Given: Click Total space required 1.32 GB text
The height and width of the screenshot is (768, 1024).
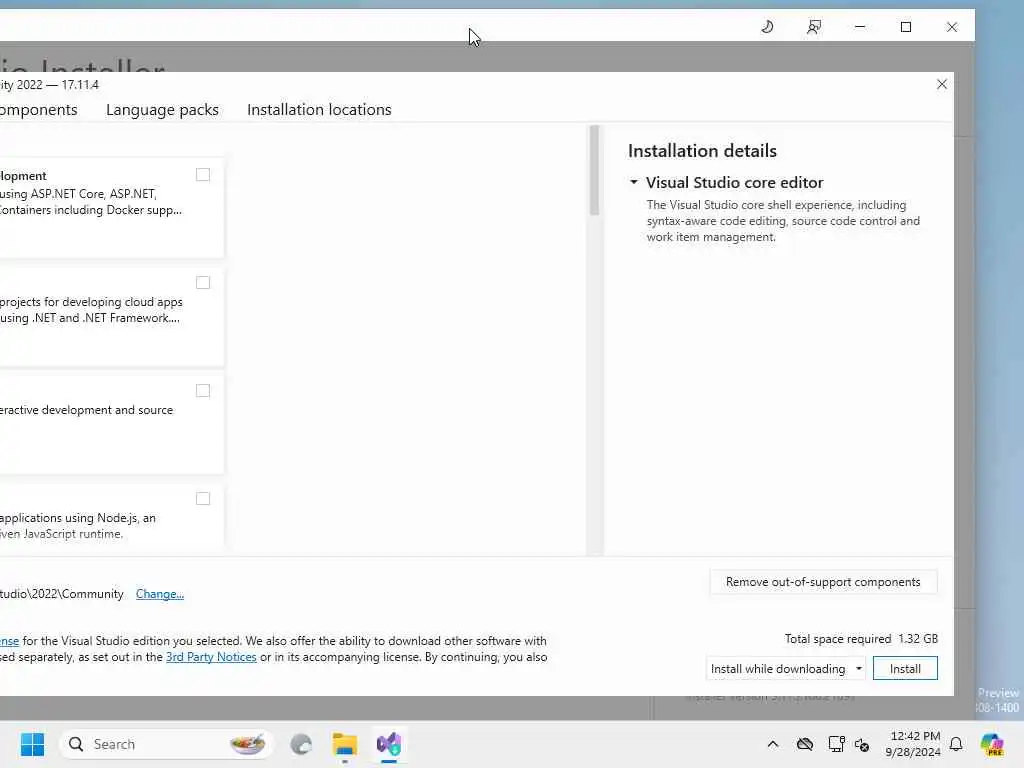Looking at the screenshot, I should [861, 639].
